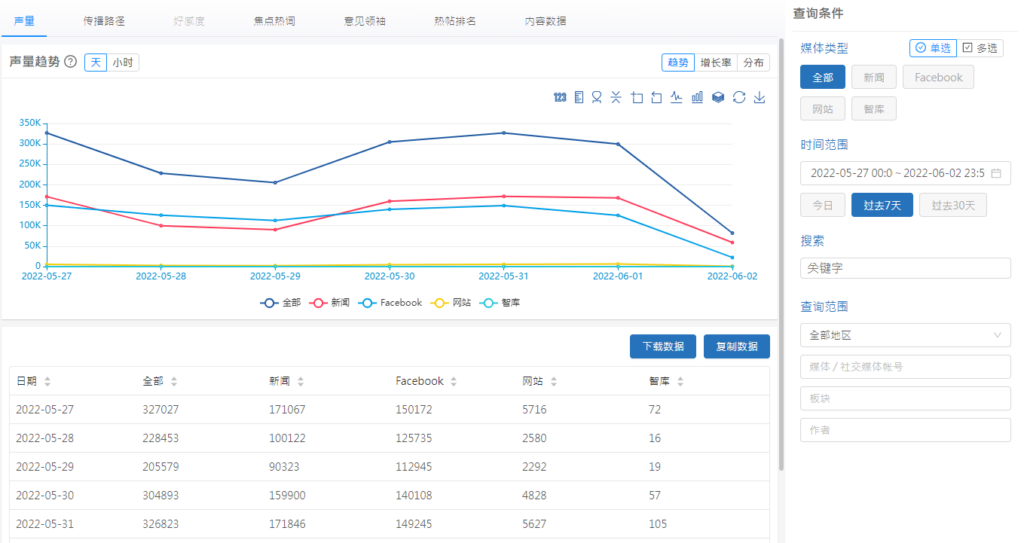Sort table by the 日期 column
This screenshot has height=543, width=1024.
(x=32, y=381)
